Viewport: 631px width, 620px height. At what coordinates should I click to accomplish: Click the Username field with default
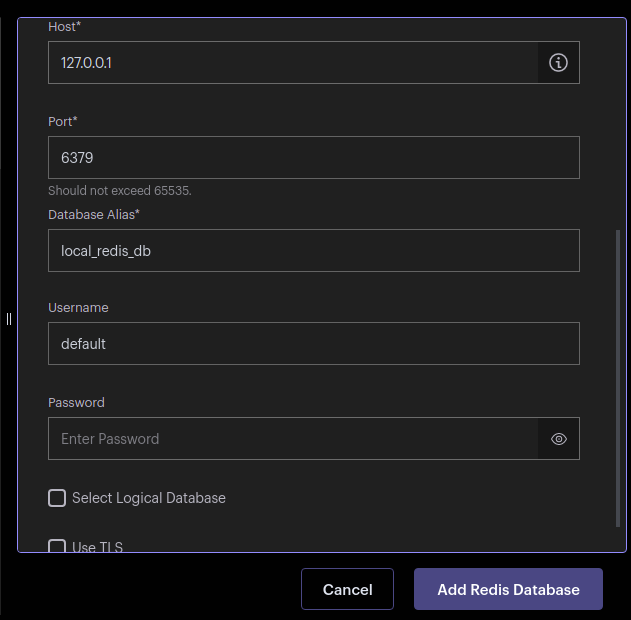pos(314,344)
